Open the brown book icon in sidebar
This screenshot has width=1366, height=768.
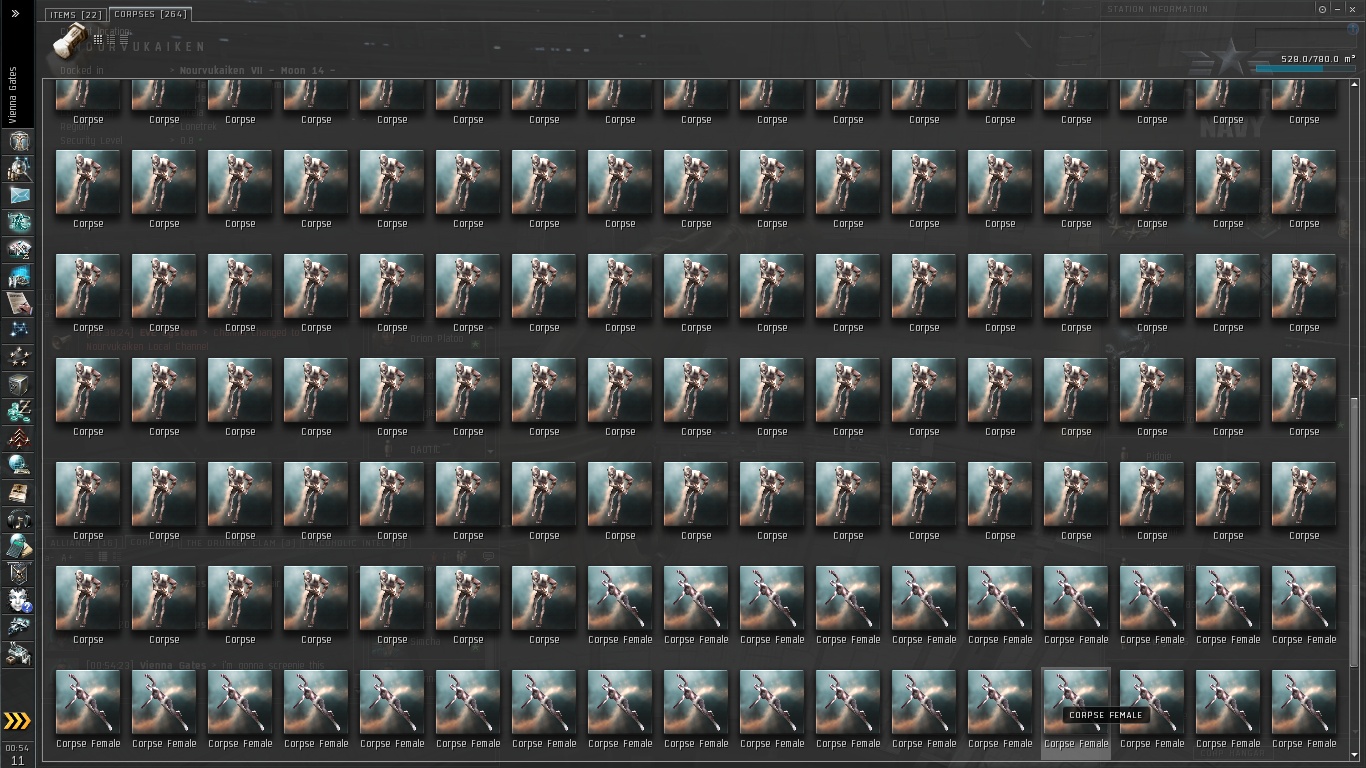tap(19, 492)
